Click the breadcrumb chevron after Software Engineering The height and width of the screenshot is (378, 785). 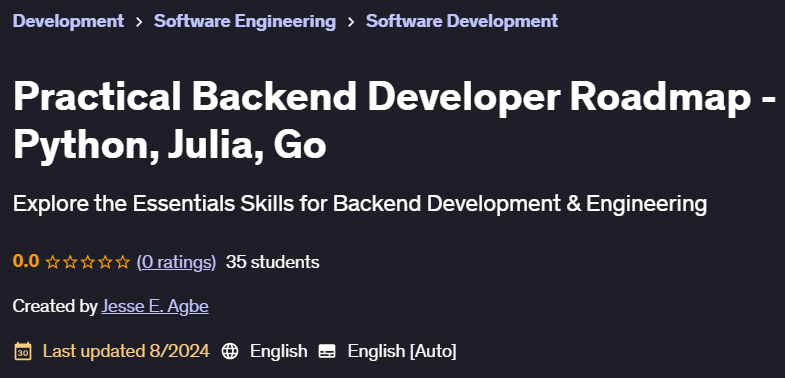(x=351, y=22)
